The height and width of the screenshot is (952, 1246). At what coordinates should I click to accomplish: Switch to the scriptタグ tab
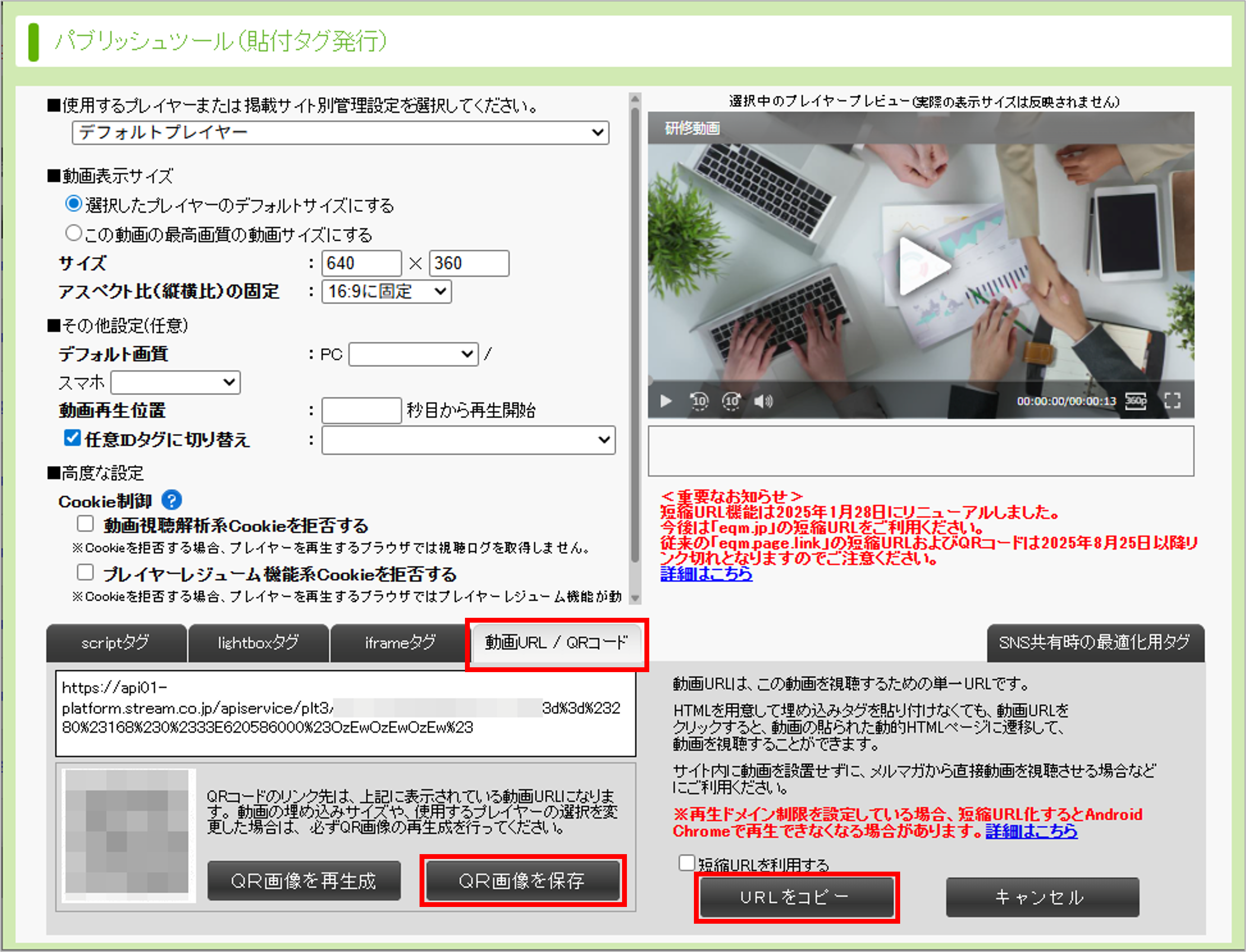[116, 643]
